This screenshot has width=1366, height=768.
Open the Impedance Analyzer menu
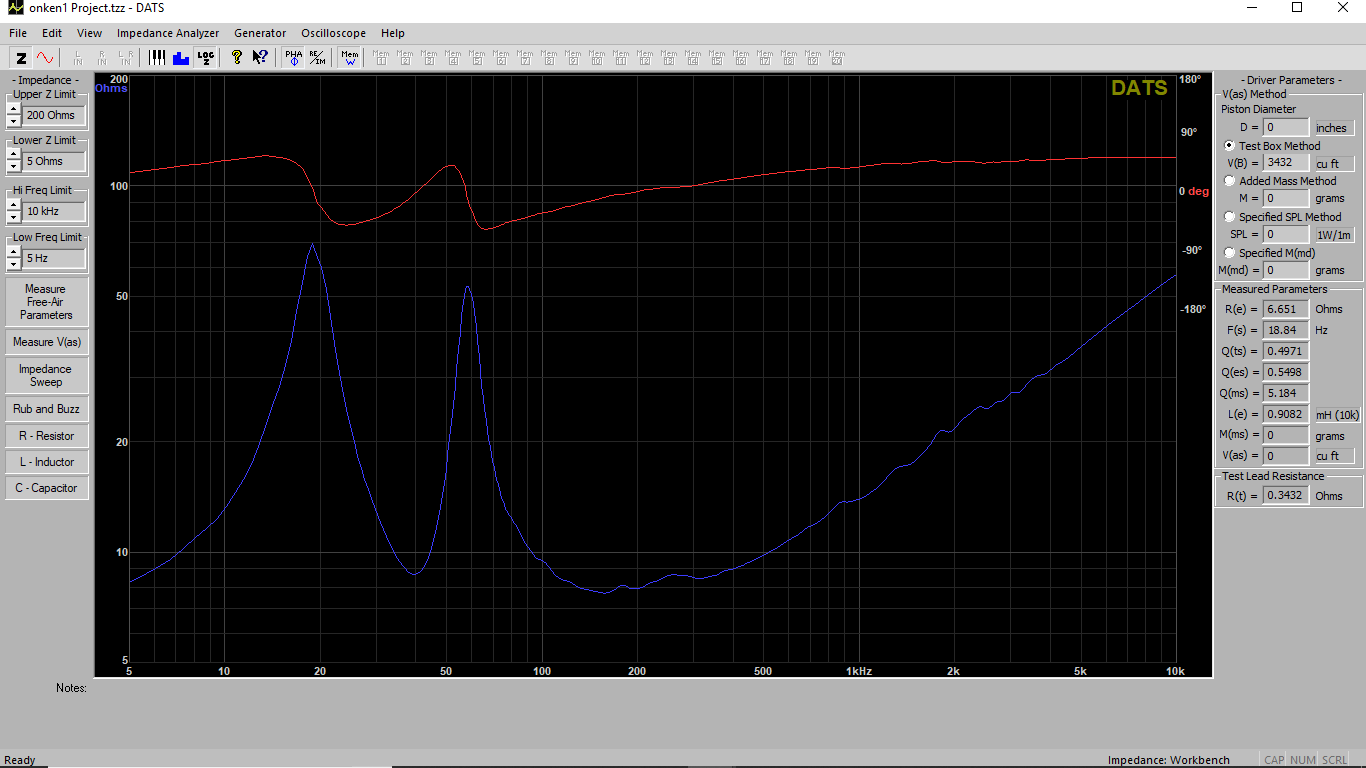168,33
